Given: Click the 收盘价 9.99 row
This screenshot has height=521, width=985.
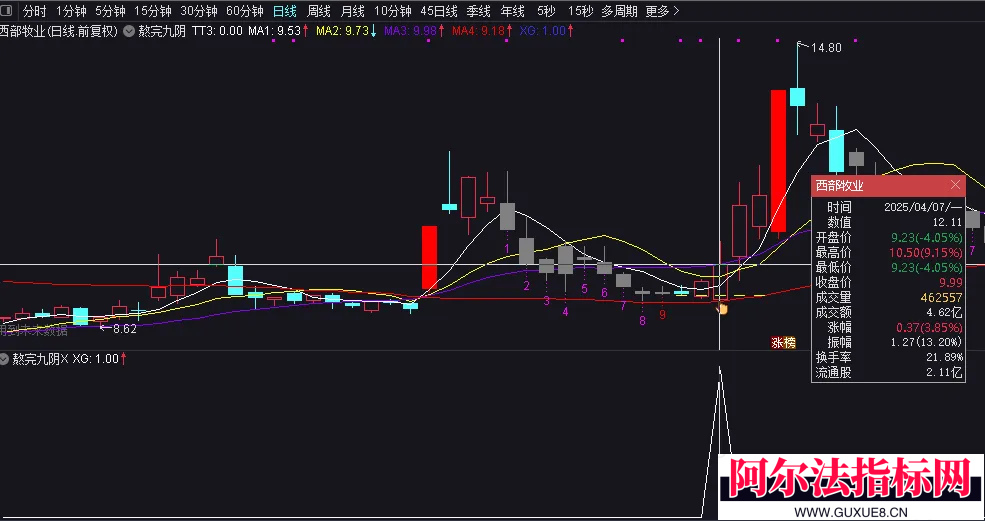Looking at the screenshot, I should pos(888,283).
